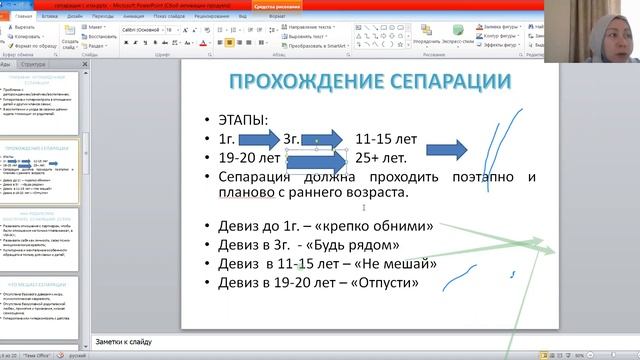Open Change Case (Аа) dropdown
The height and width of the screenshot is (360, 640).
pyautogui.click(x=189, y=42)
